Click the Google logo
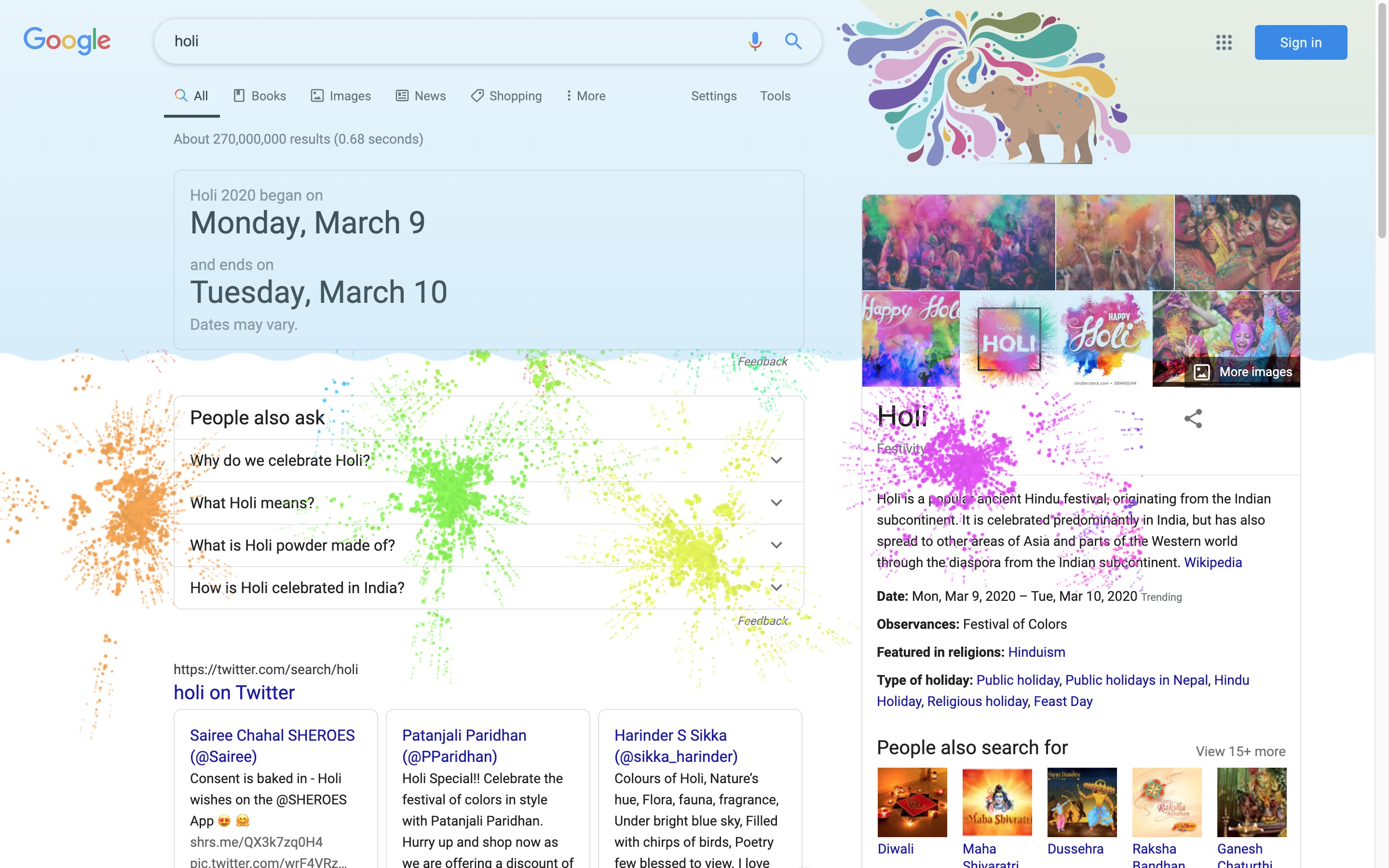Screen dimensions: 1389x868 tap(67, 40)
